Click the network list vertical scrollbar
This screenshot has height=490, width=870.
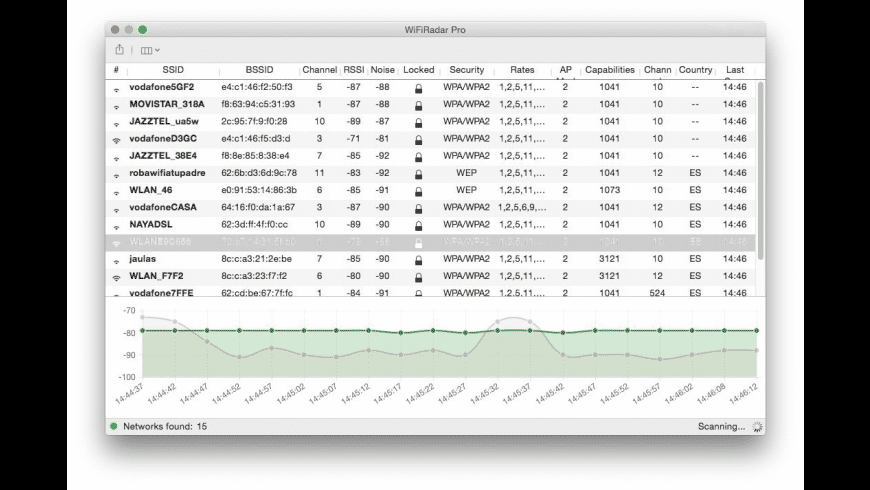click(x=760, y=170)
